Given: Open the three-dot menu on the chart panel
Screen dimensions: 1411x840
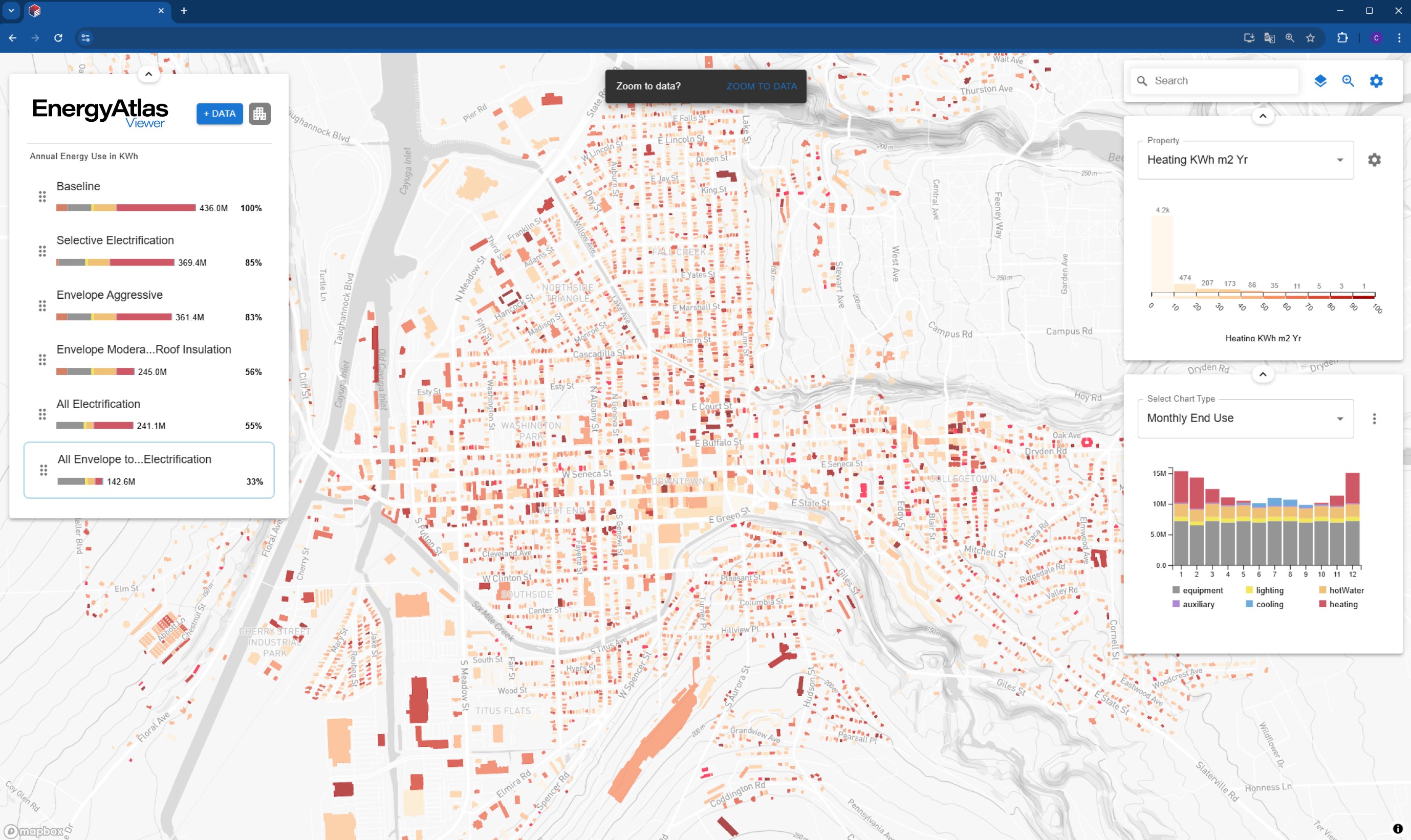Looking at the screenshot, I should click(1374, 418).
